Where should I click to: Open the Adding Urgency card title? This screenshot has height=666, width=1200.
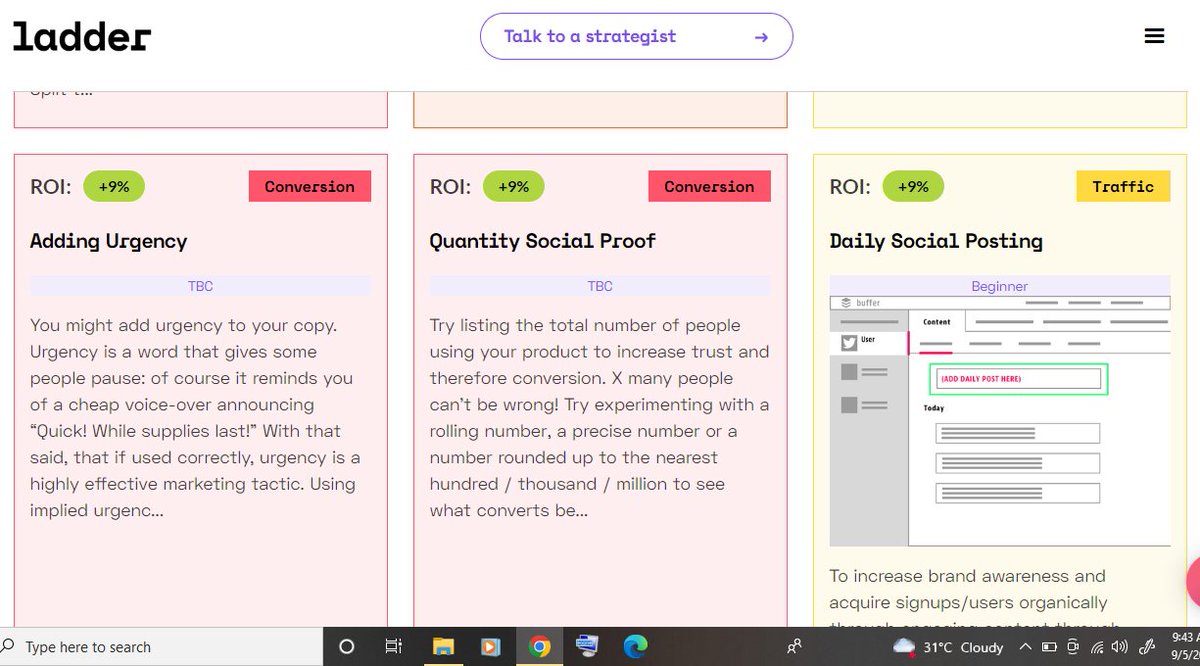(x=108, y=241)
